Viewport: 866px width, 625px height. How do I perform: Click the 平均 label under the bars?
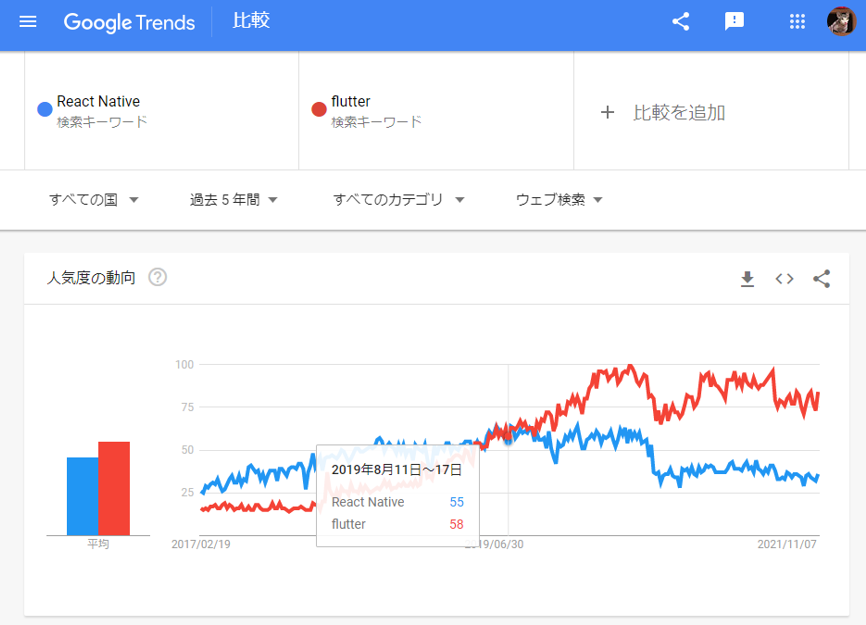tap(98, 544)
